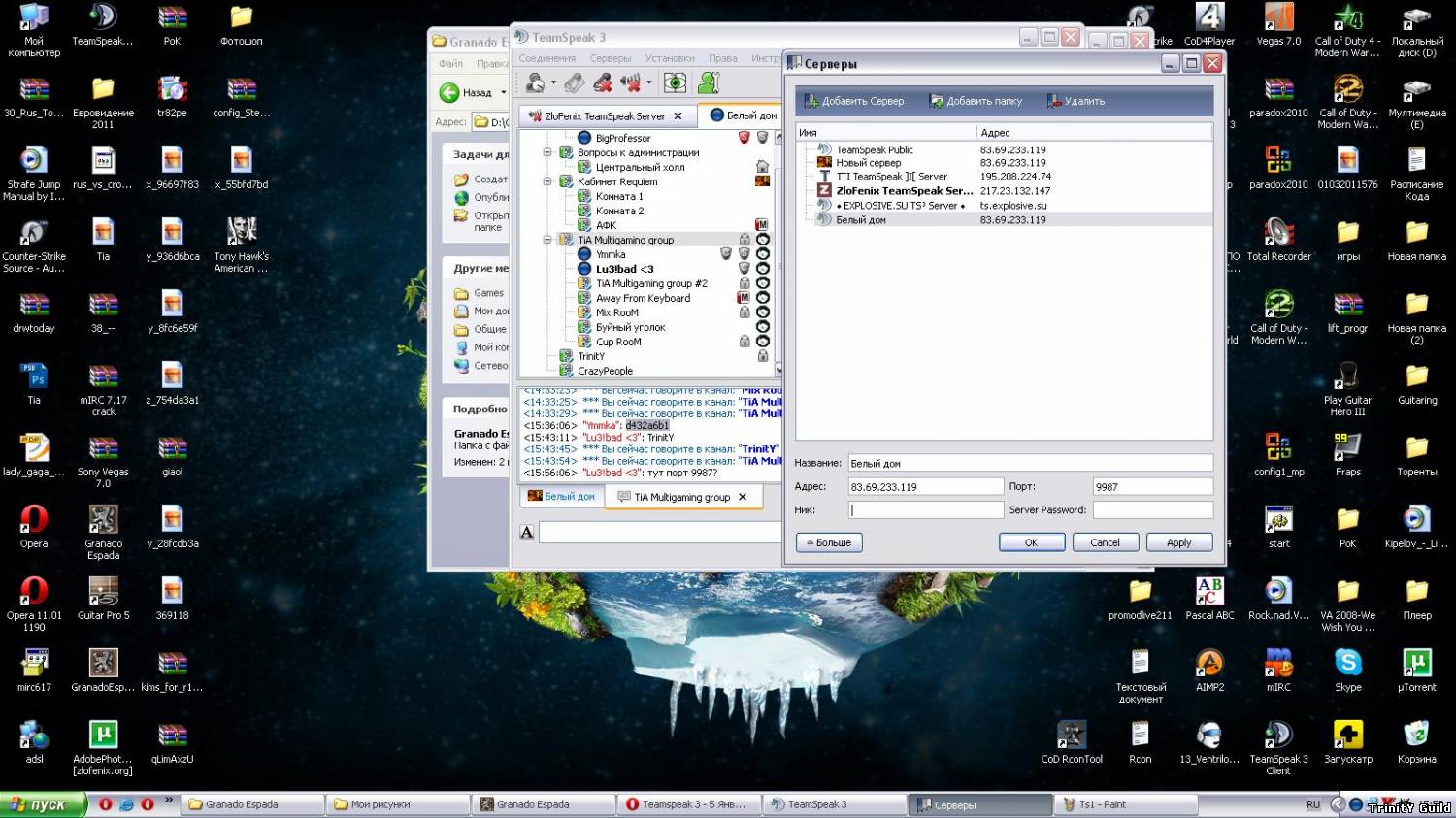1456x818 pixels.
Task: Open the Skype desktop icon
Action: pyautogui.click(x=1347, y=664)
